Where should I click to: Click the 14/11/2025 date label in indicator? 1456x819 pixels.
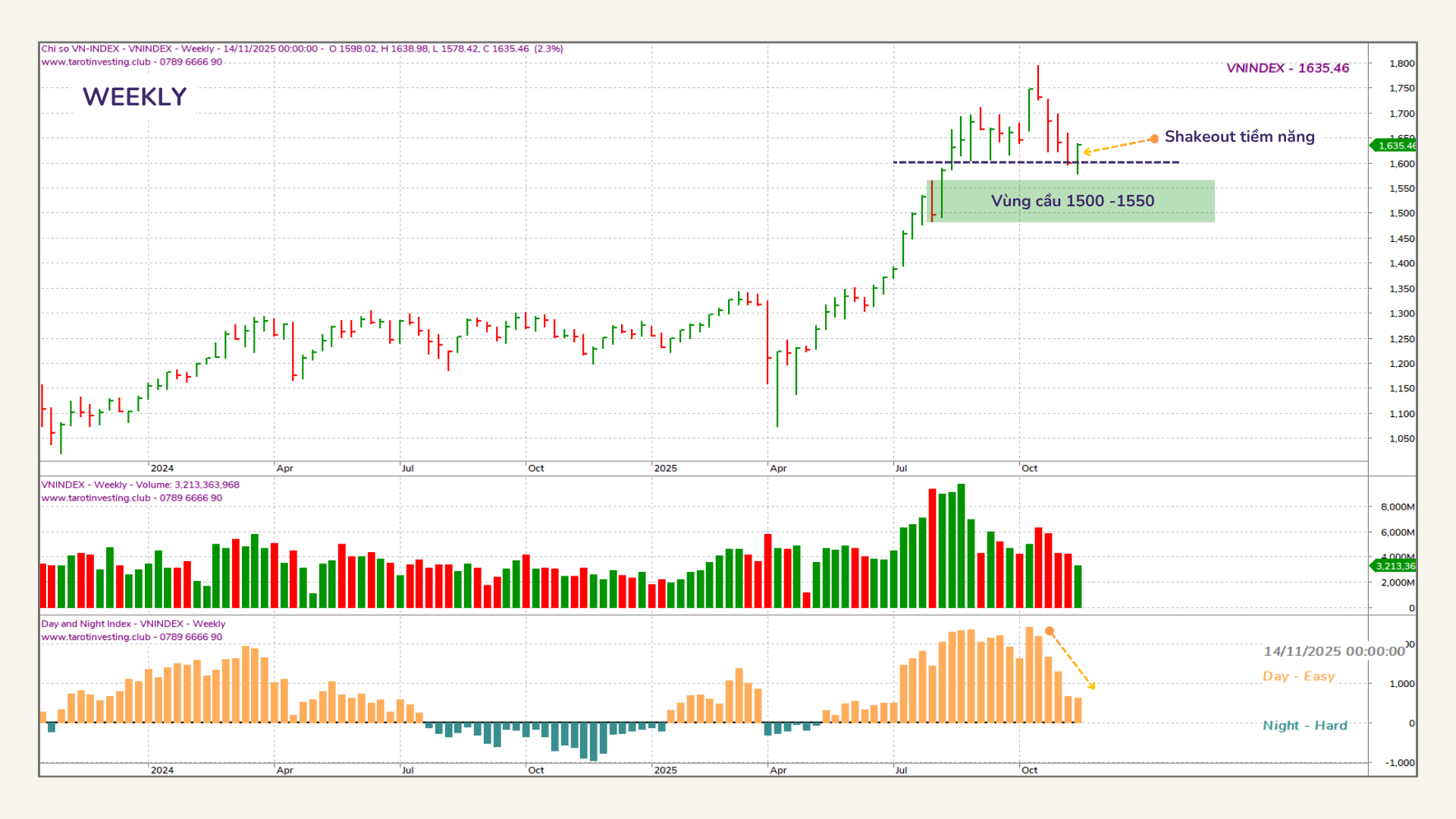1333,651
